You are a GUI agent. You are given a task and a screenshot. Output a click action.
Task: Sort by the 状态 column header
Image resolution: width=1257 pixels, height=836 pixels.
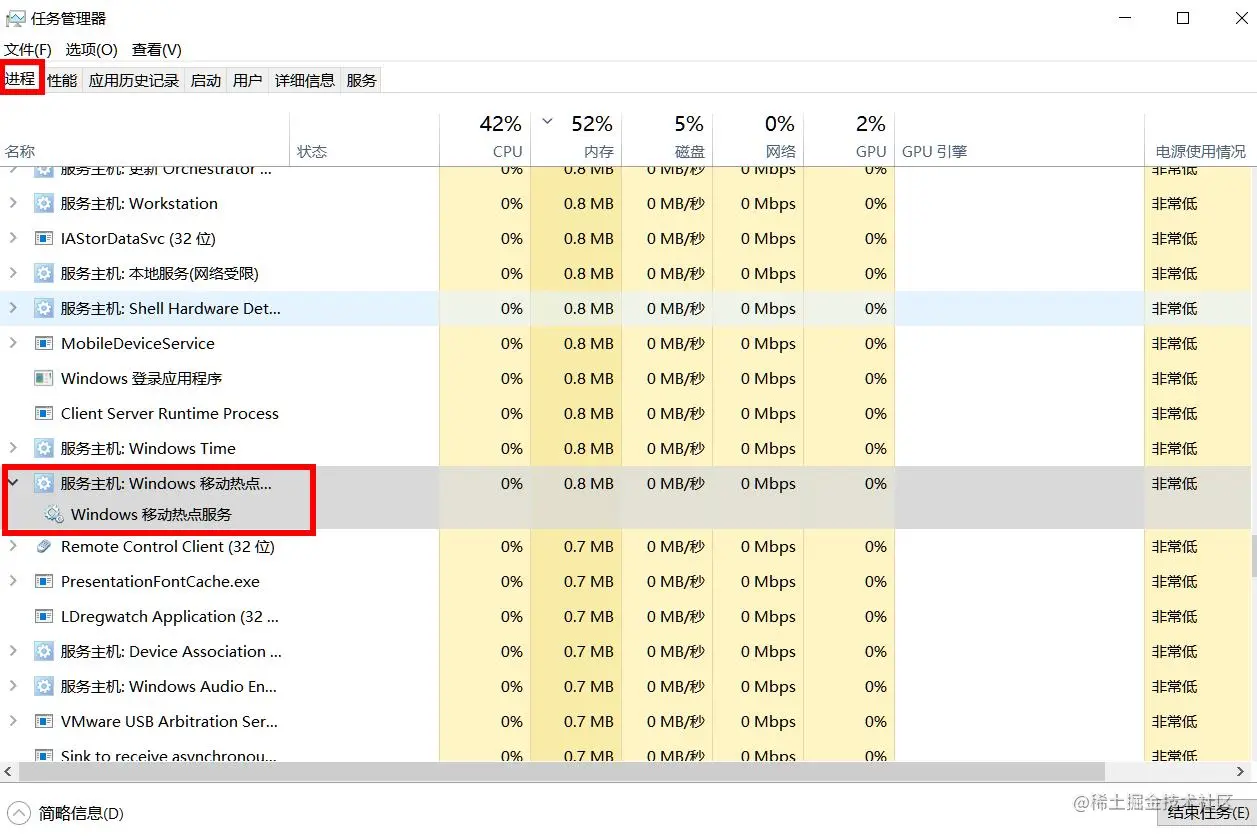click(365, 140)
